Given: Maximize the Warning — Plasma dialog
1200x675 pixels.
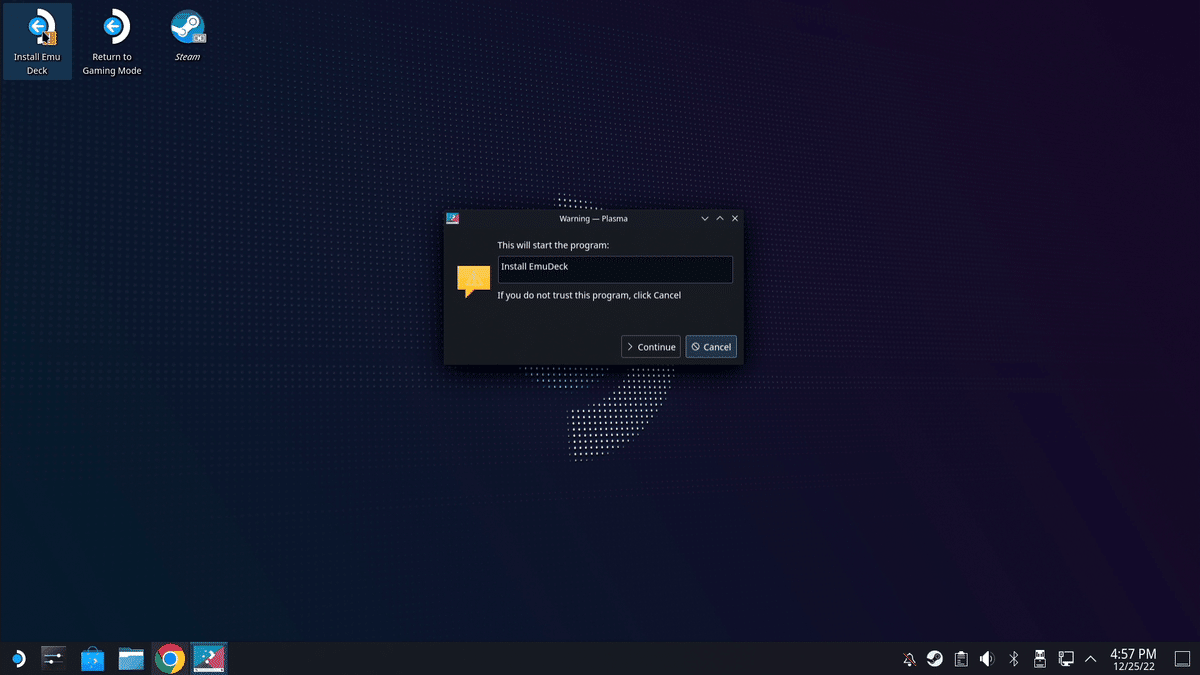Looking at the screenshot, I should 720,218.
